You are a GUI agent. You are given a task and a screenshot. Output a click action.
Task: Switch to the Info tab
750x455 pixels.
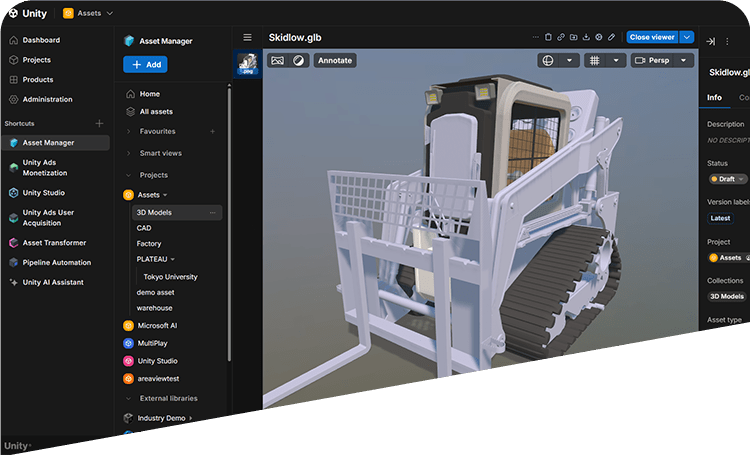(714, 97)
